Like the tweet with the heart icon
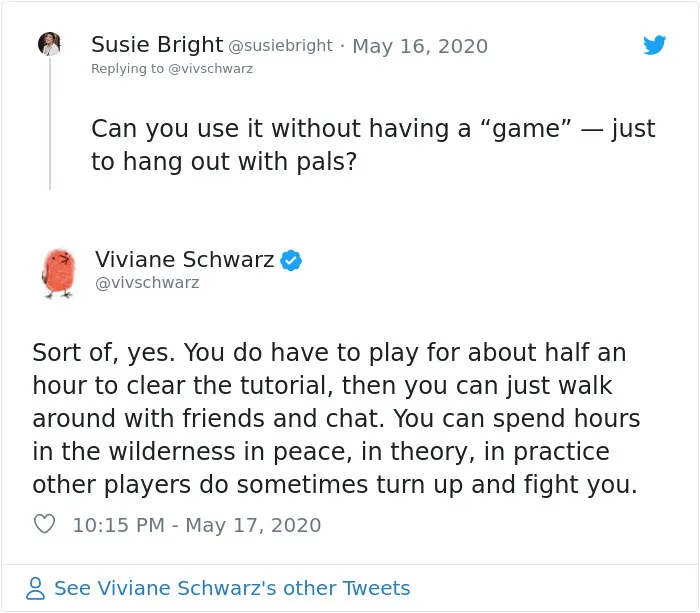The width and height of the screenshot is (700, 613). tap(44, 524)
